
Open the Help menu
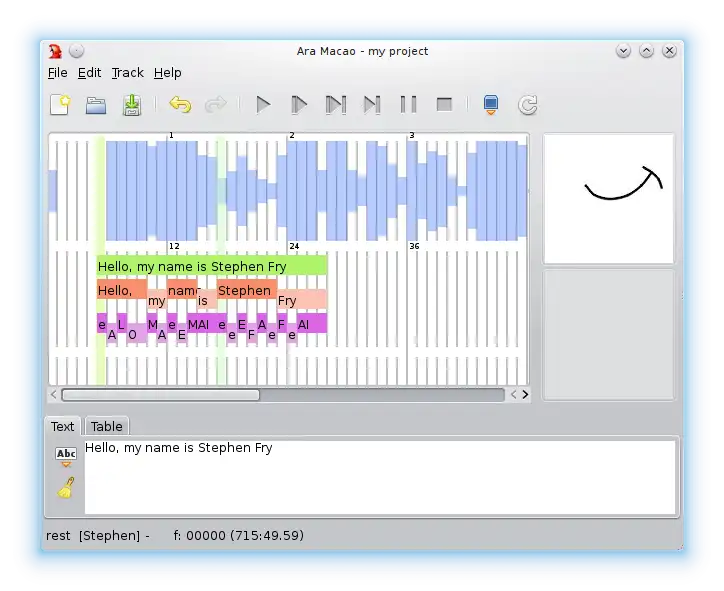(x=168, y=73)
